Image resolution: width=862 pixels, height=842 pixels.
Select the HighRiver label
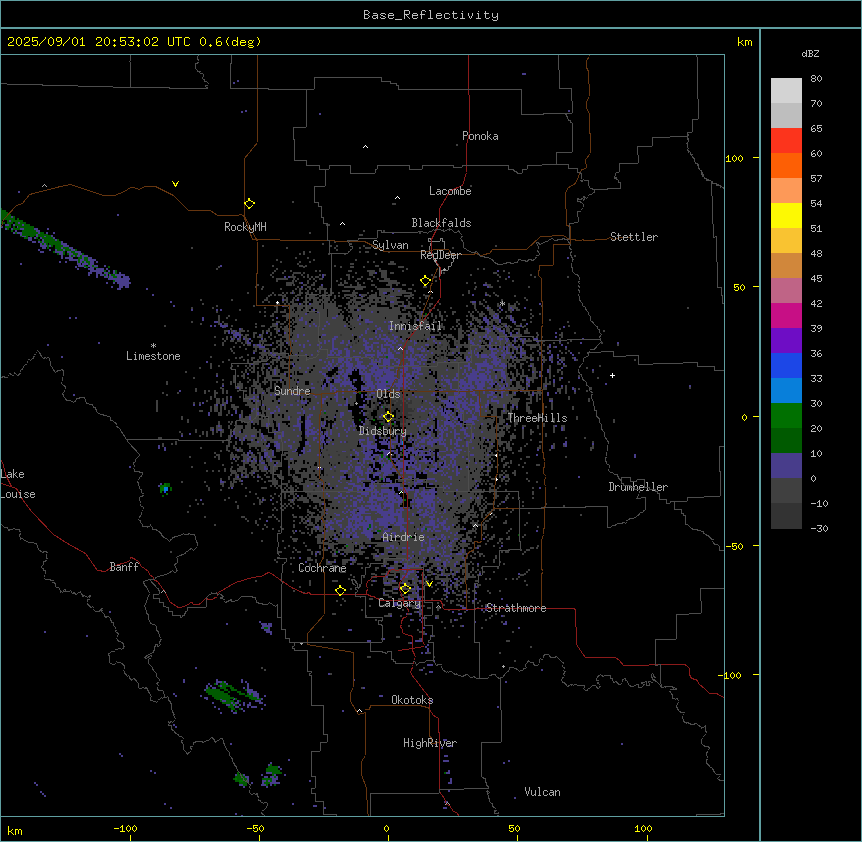point(430,743)
